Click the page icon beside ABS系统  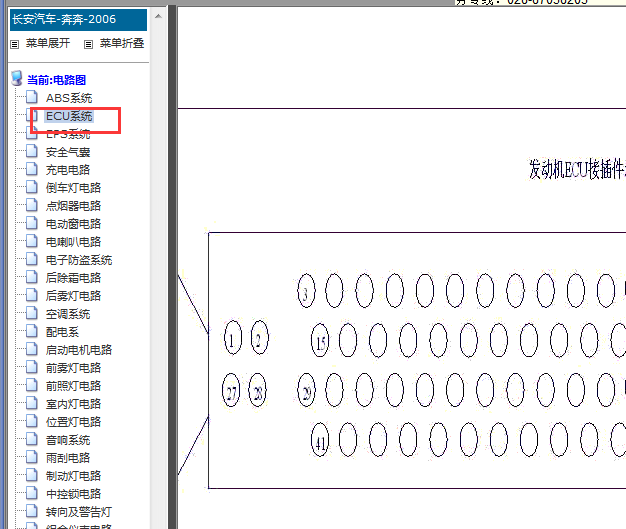coord(32,97)
